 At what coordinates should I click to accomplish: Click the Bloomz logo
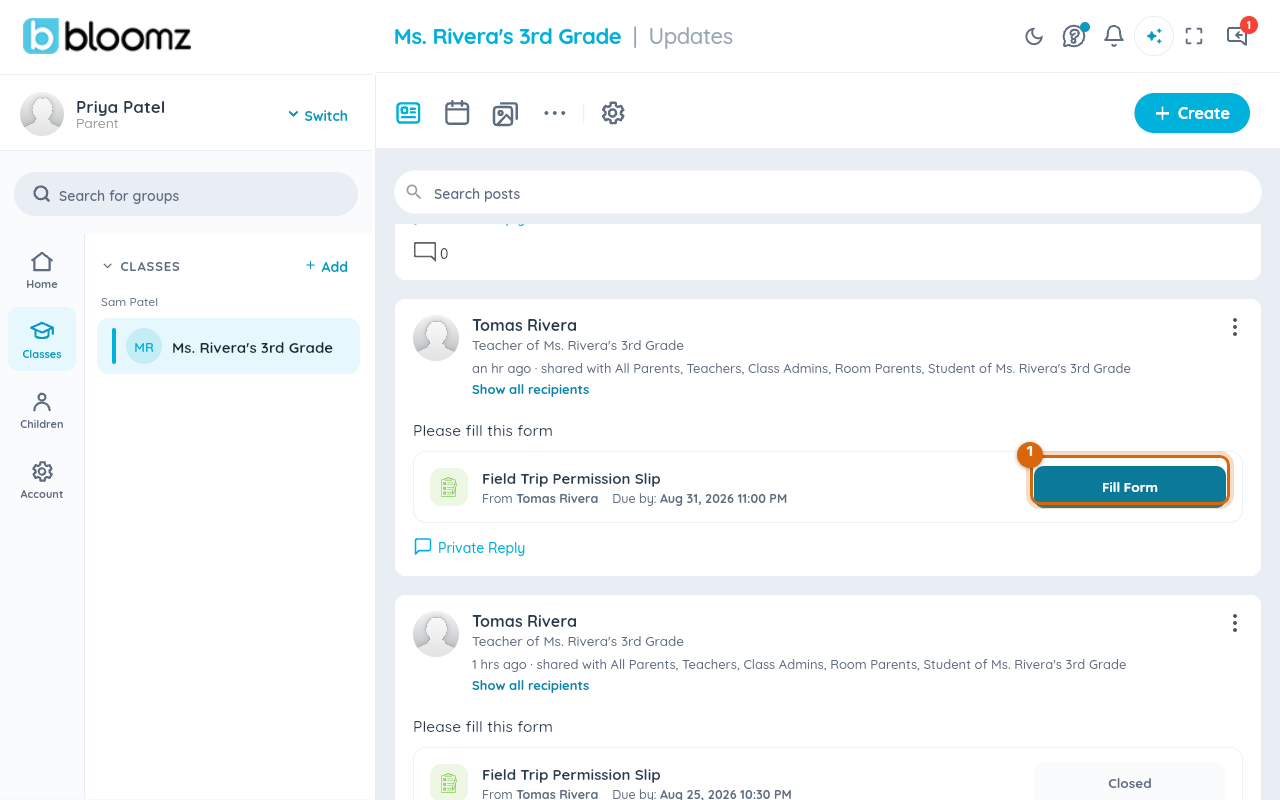click(x=107, y=36)
